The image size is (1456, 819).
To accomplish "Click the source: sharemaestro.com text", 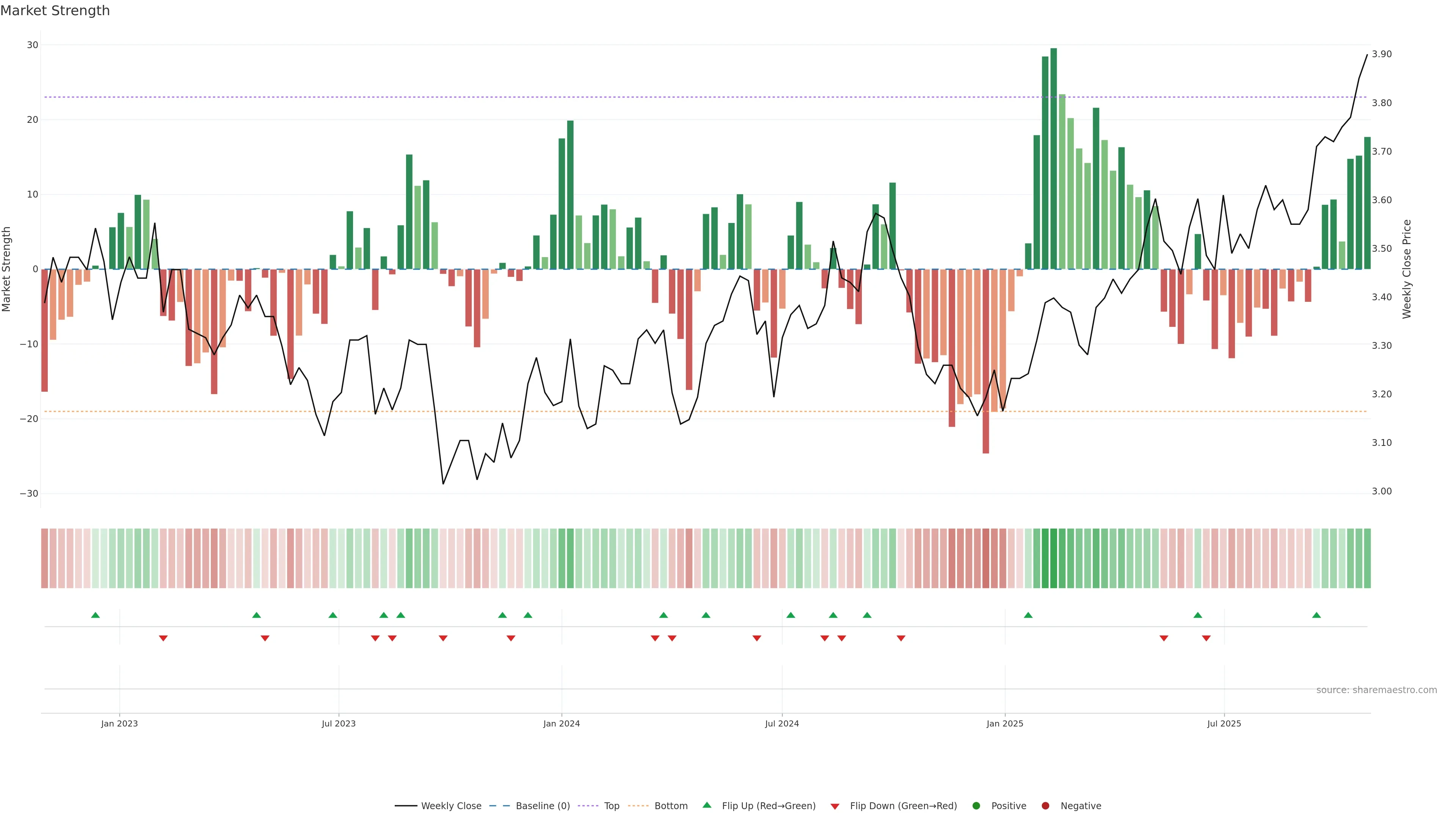I will coord(1376,690).
